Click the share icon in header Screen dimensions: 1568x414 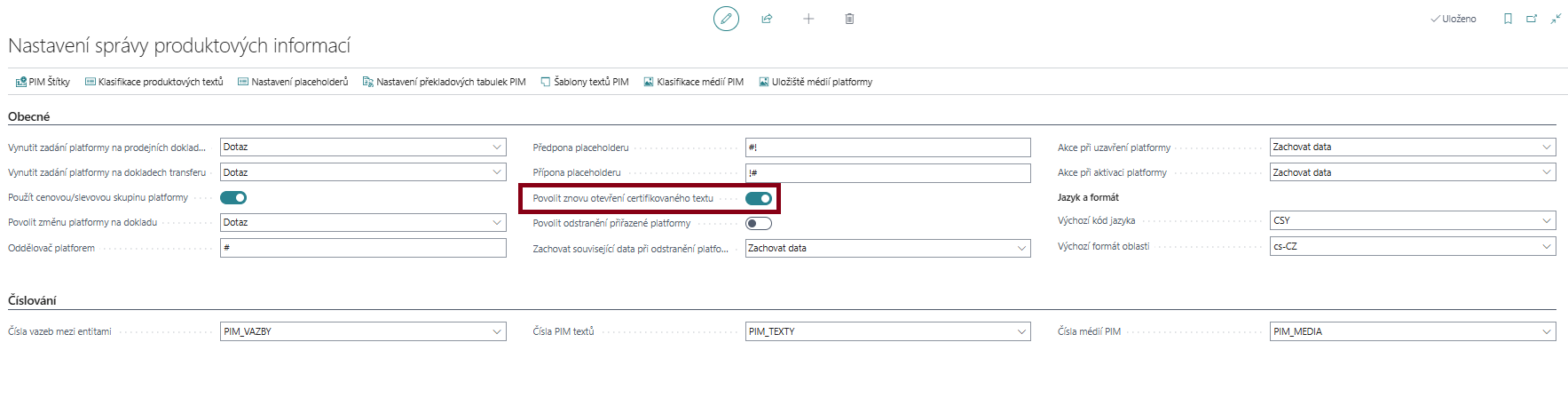coord(767,19)
